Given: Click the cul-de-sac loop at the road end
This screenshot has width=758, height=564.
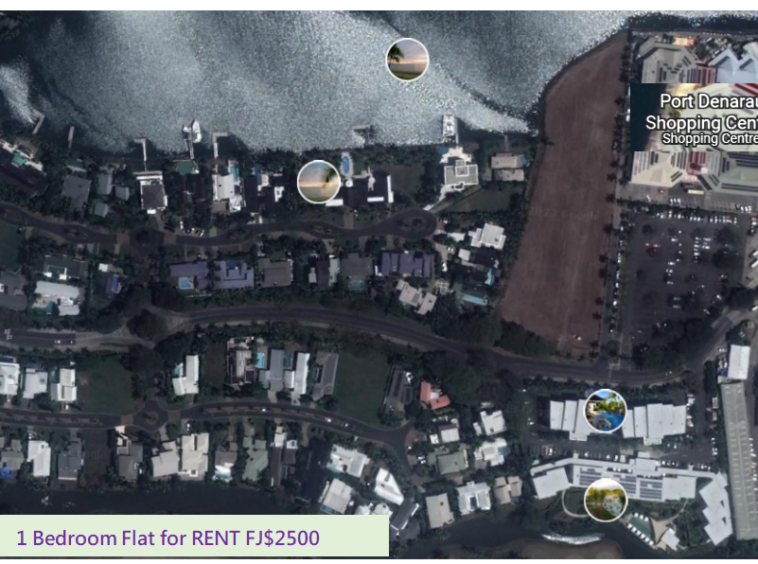Looking at the screenshot, I should click(x=415, y=223).
